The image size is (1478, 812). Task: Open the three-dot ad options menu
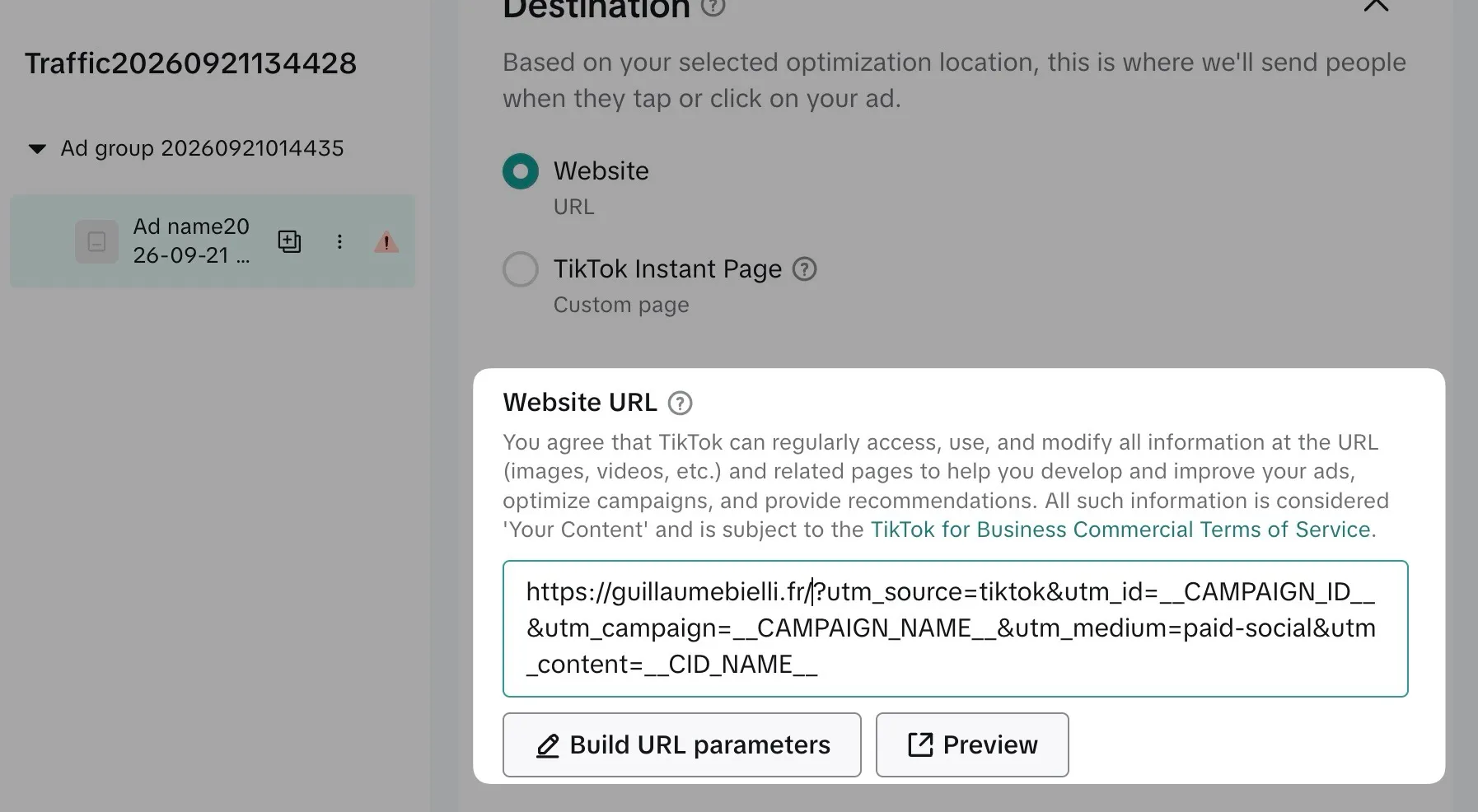click(339, 241)
